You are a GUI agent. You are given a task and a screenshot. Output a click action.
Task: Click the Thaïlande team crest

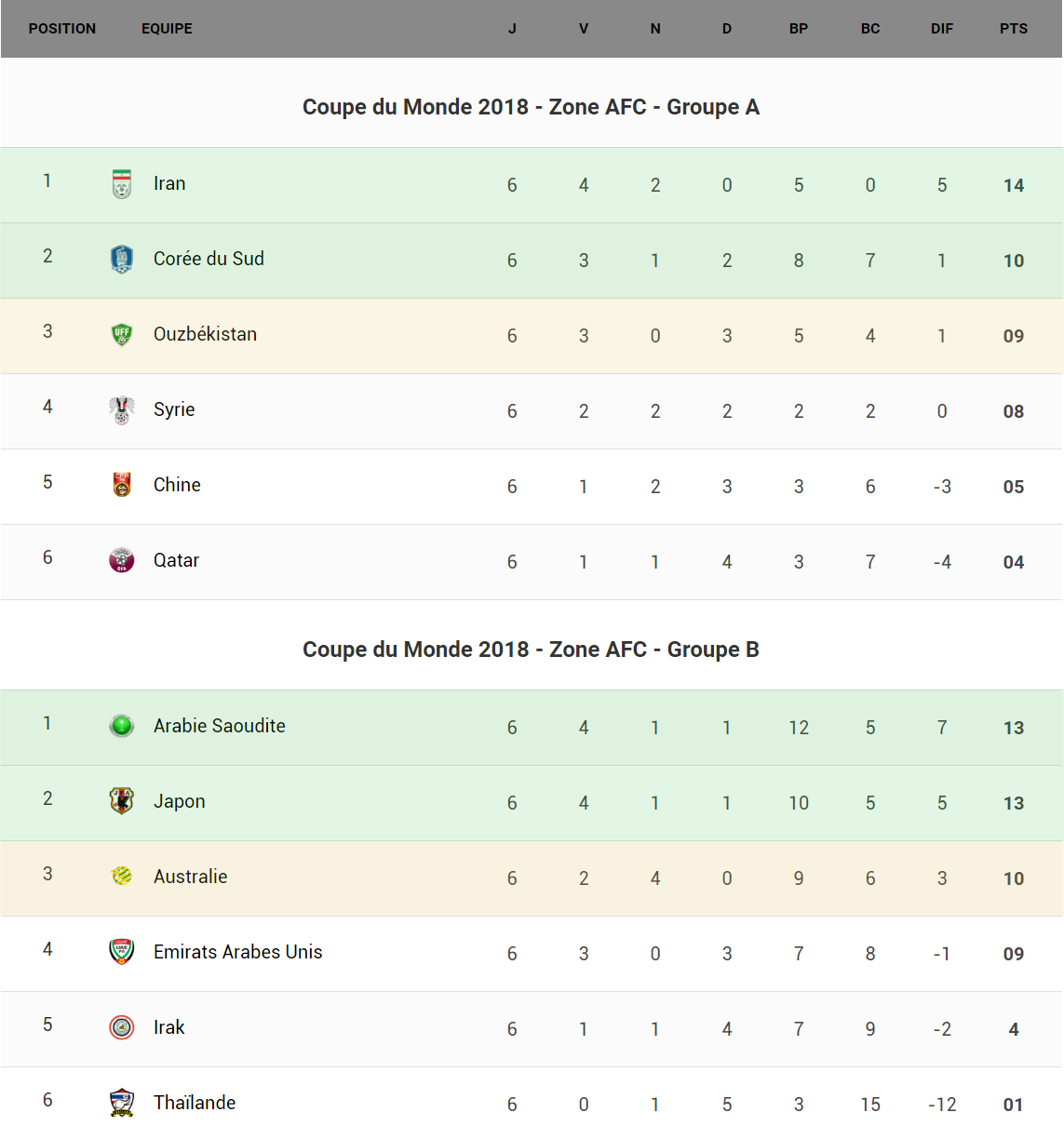point(122,1103)
